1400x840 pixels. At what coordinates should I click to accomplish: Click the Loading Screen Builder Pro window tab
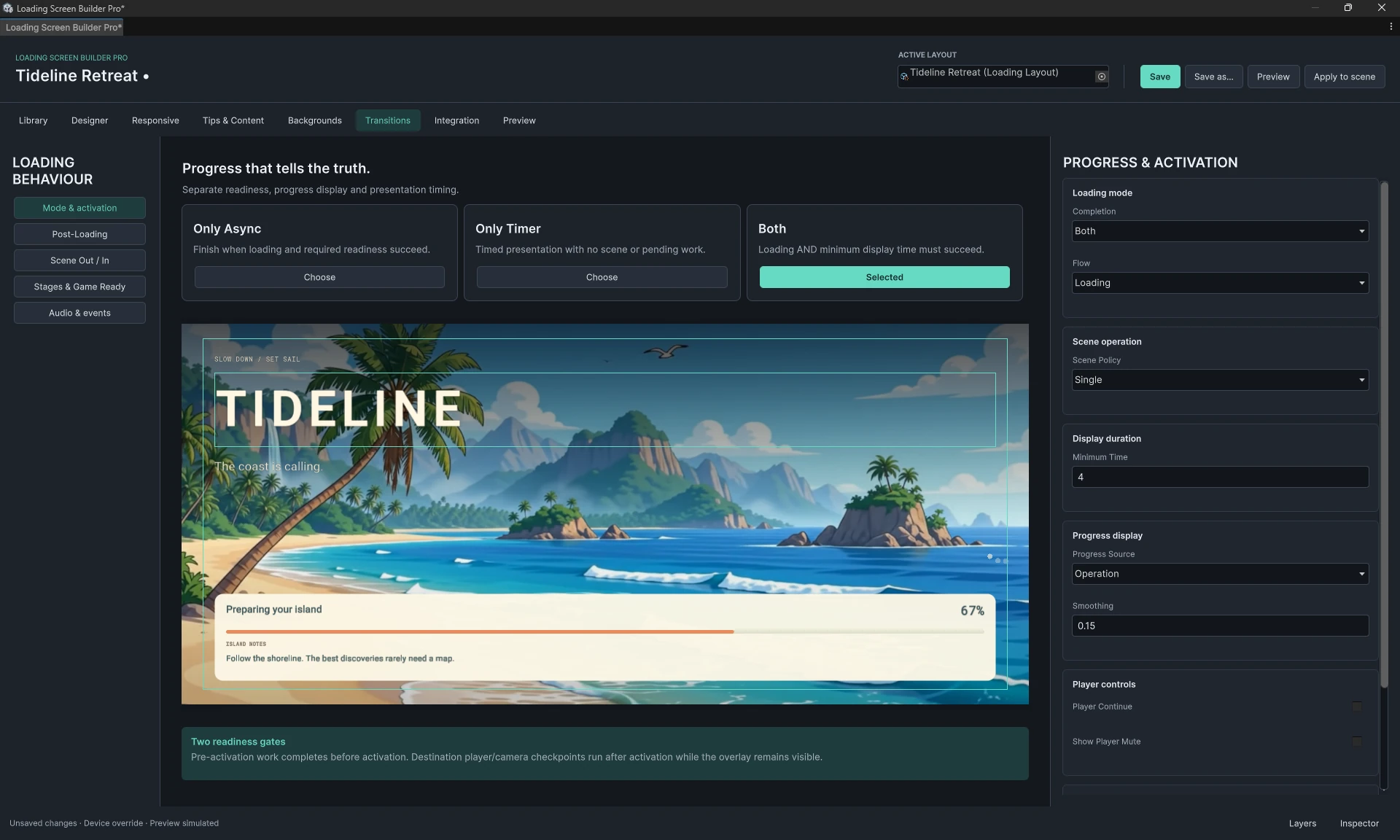(x=62, y=27)
